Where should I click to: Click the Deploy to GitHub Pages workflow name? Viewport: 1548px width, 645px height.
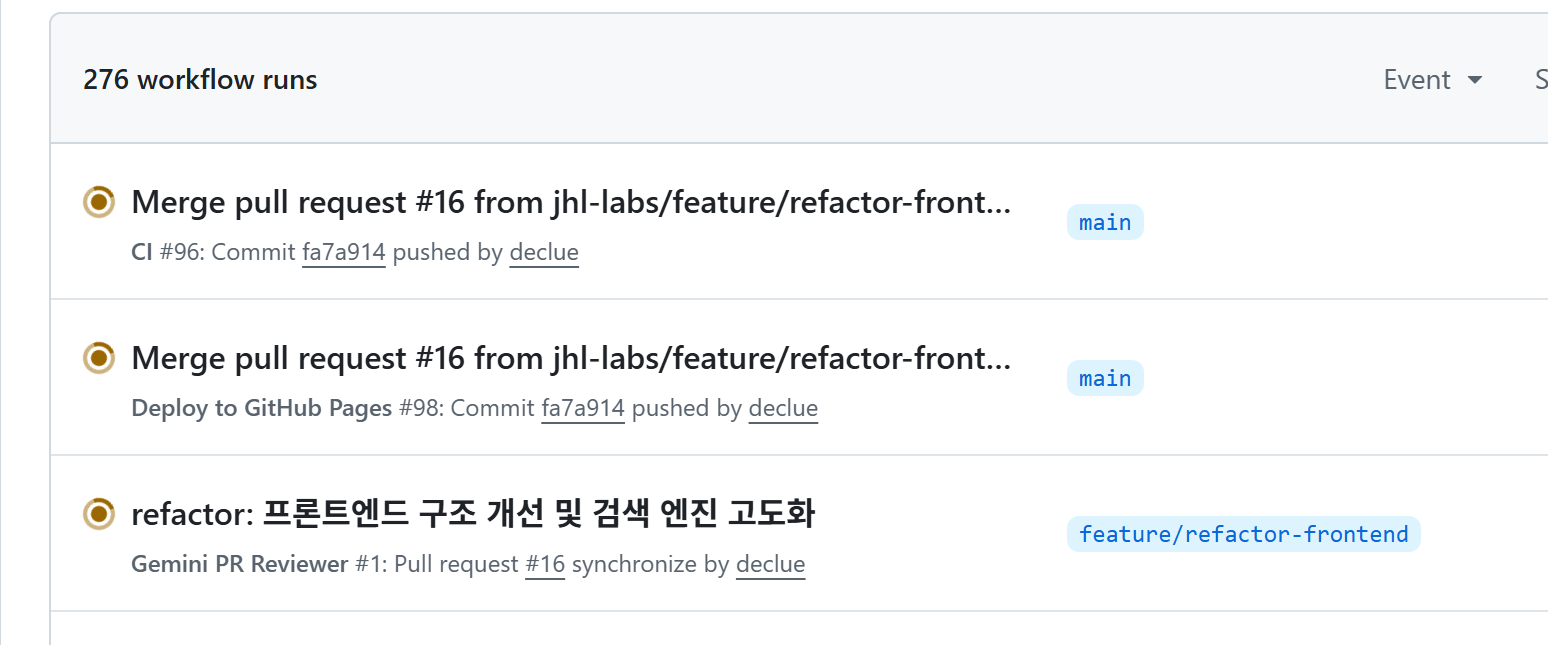(261, 408)
